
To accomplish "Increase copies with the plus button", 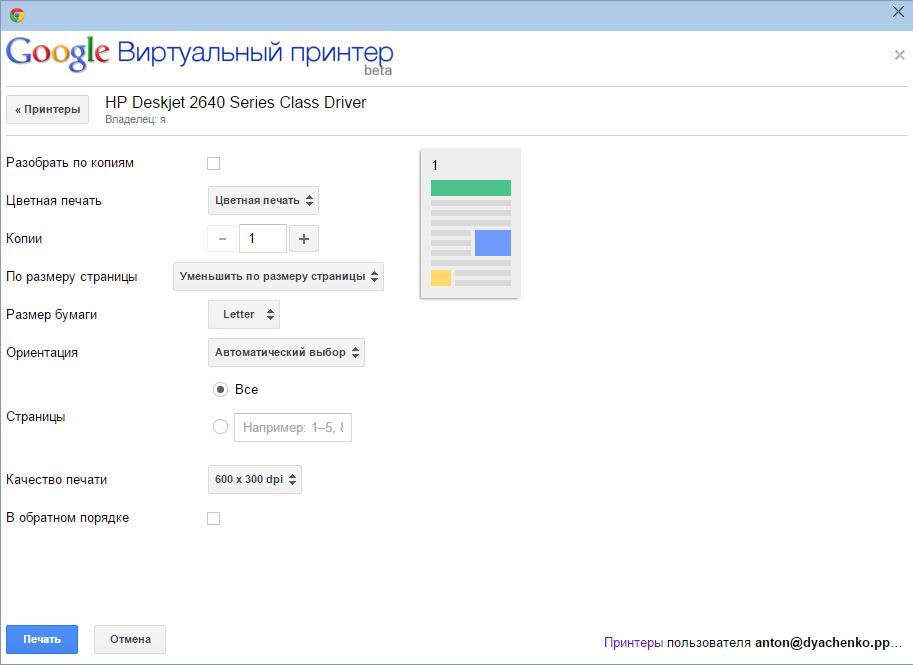I will tap(305, 239).
